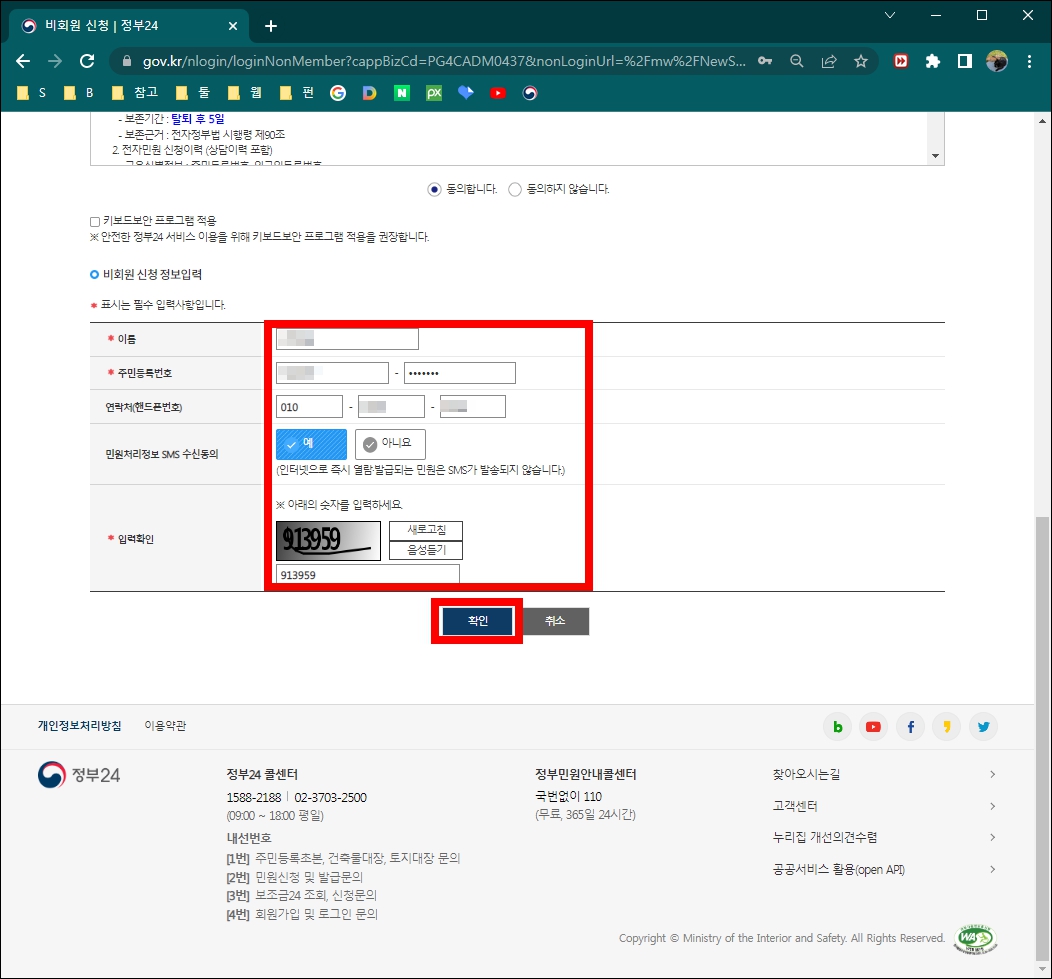The image size is (1052, 979).
Task: Click the 010 phone prefix field
Action: click(x=309, y=407)
